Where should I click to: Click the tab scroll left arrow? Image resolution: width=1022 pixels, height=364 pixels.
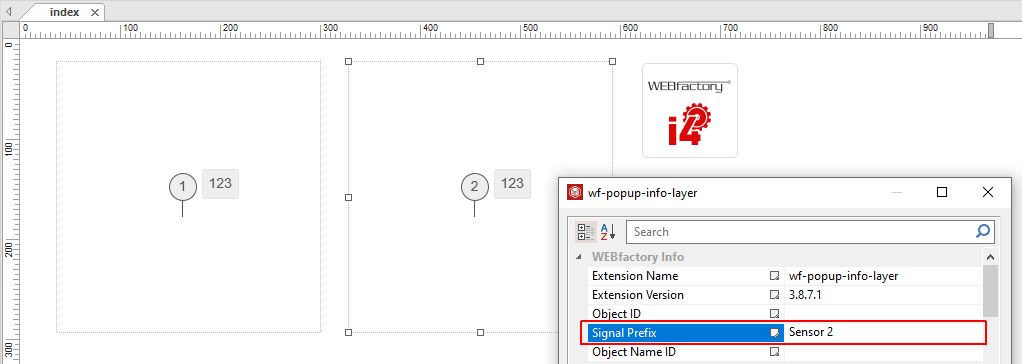pos(8,11)
